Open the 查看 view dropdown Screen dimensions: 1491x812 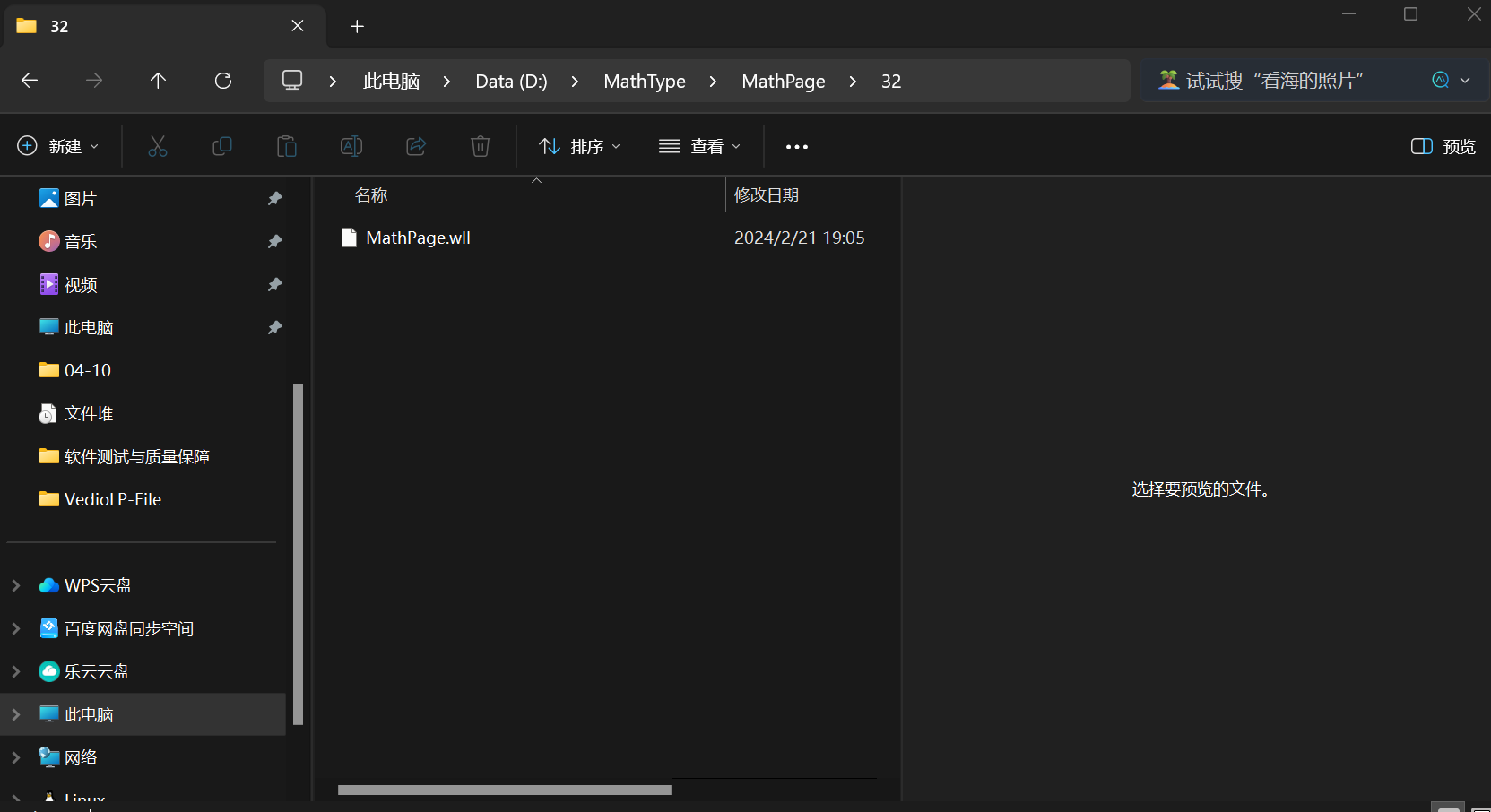point(700,146)
